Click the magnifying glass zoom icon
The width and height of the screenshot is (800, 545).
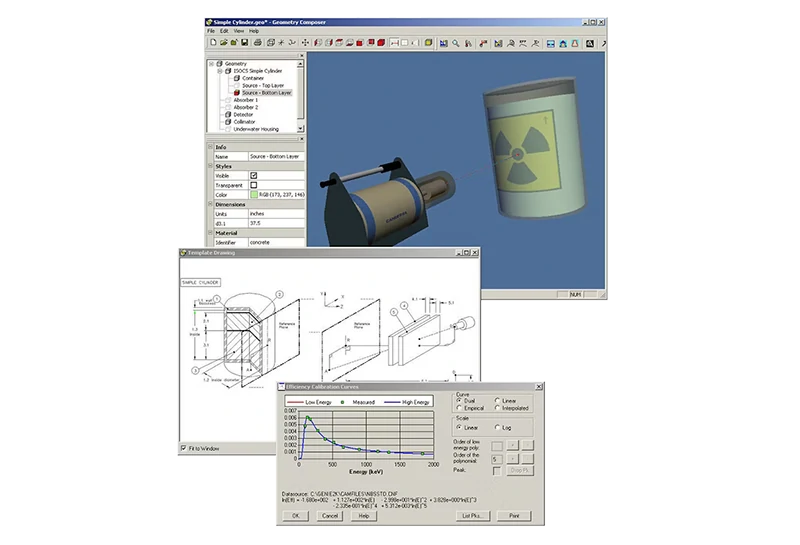(x=456, y=43)
